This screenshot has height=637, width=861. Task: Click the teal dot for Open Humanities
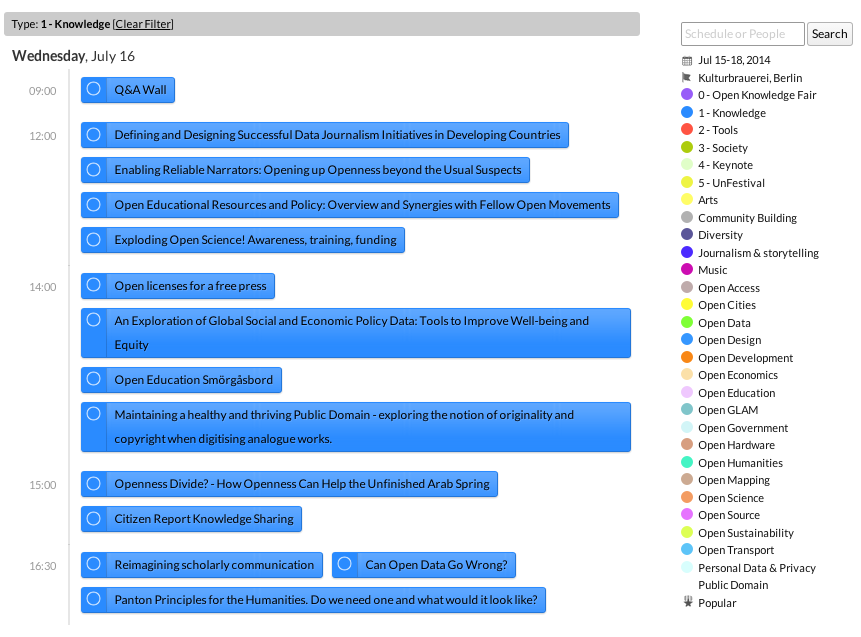tap(687, 462)
